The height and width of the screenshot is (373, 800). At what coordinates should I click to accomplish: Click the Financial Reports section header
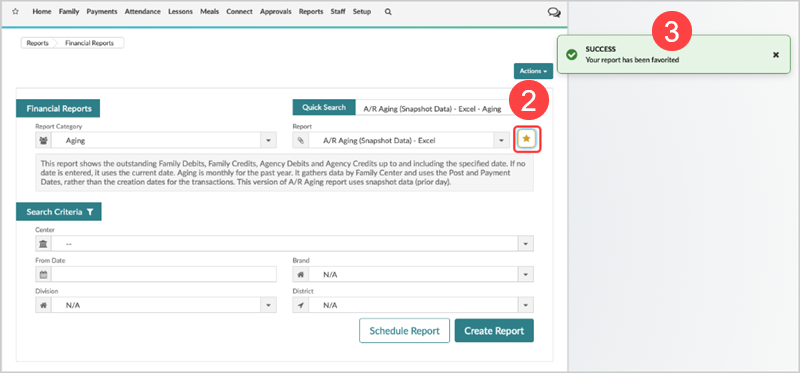[58, 109]
